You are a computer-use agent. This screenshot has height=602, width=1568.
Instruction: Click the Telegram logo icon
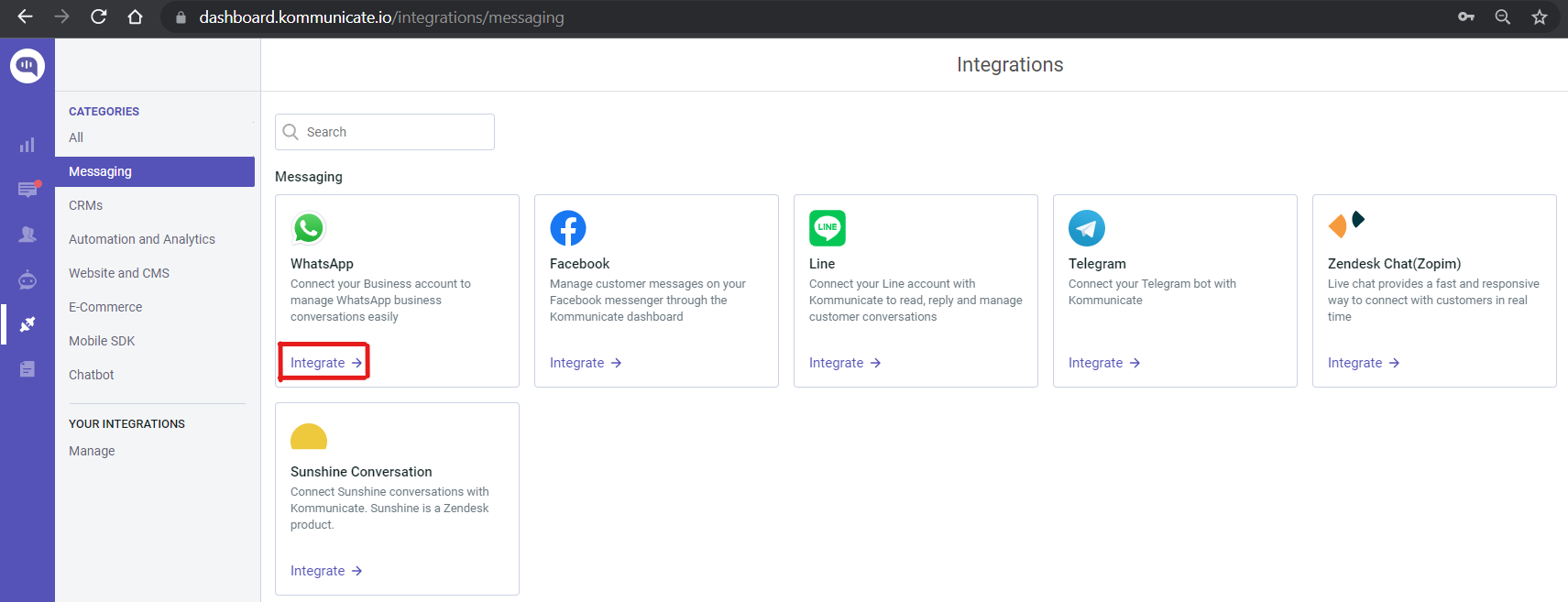(x=1087, y=228)
